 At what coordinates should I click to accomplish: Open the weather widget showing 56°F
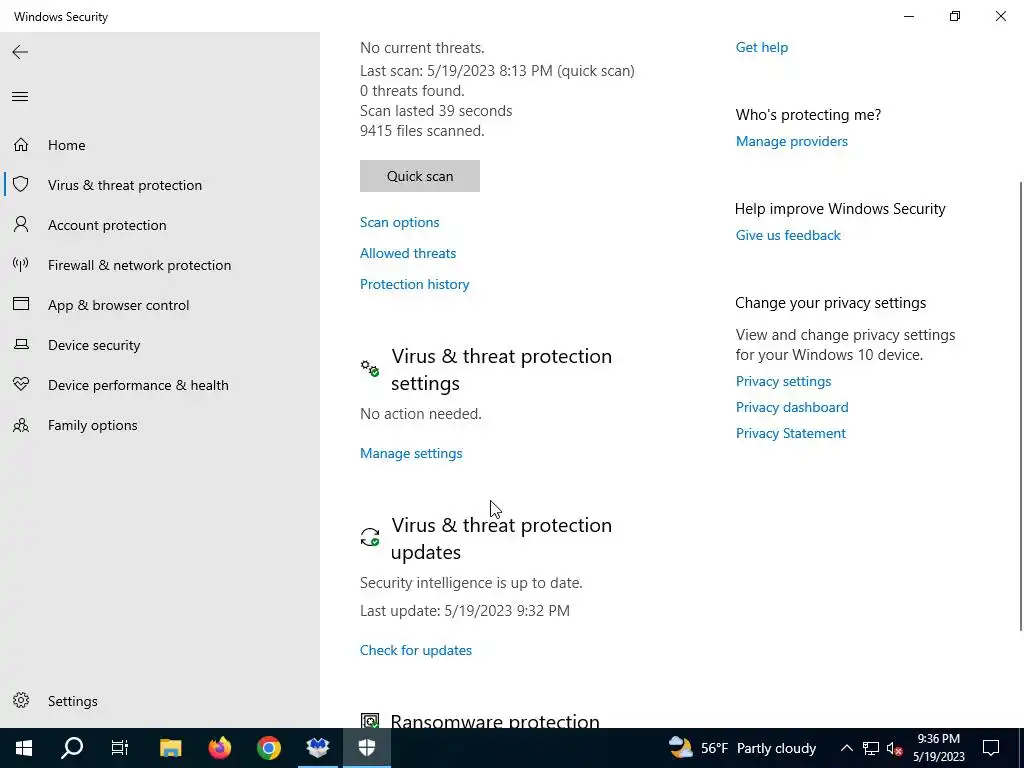743,748
